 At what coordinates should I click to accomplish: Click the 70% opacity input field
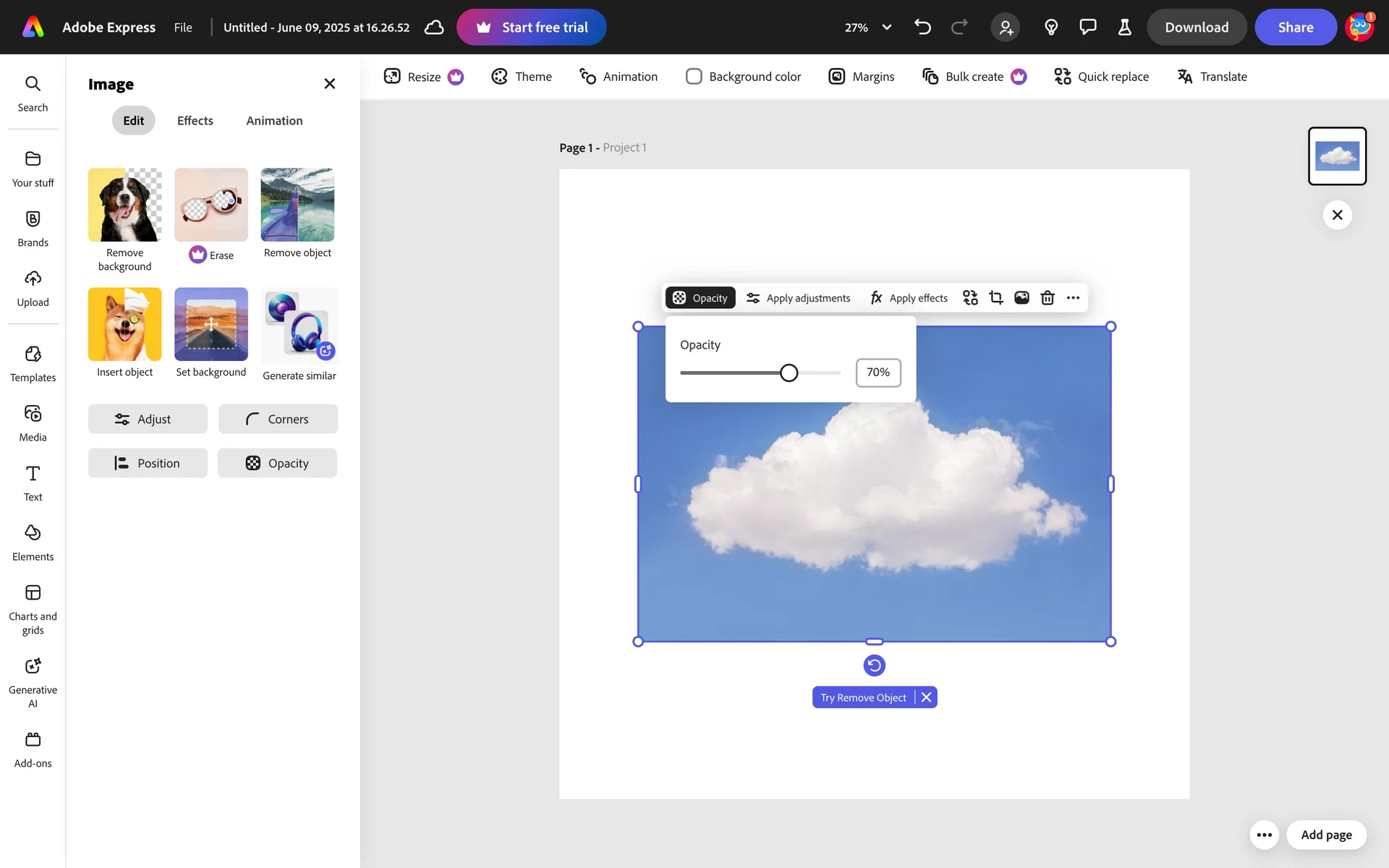pos(878,373)
